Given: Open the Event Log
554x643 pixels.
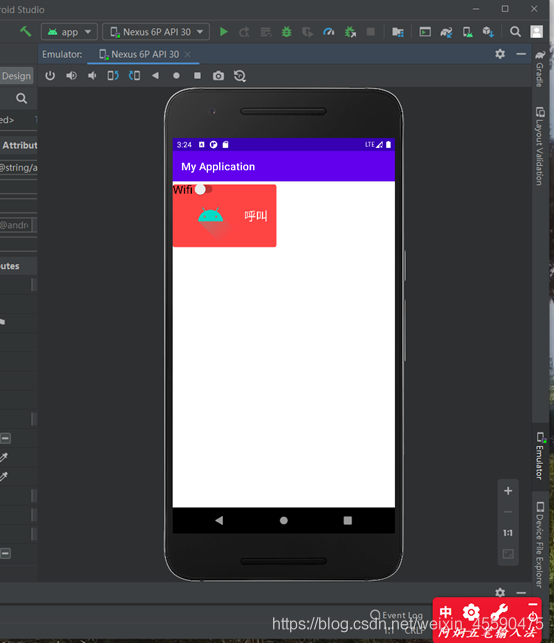Looking at the screenshot, I should pos(397,615).
